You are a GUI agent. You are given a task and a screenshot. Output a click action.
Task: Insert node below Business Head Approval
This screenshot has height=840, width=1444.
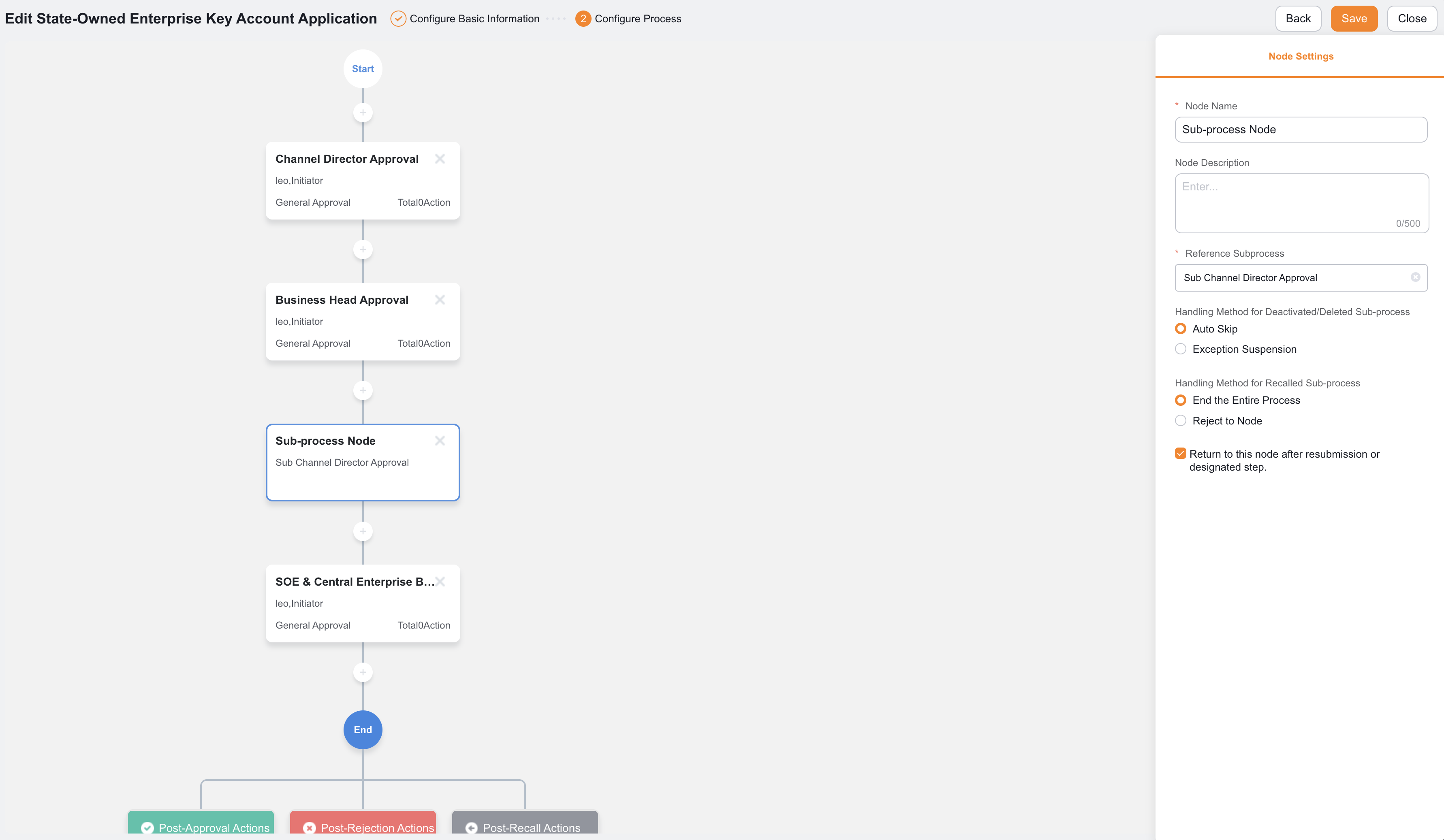363,390
